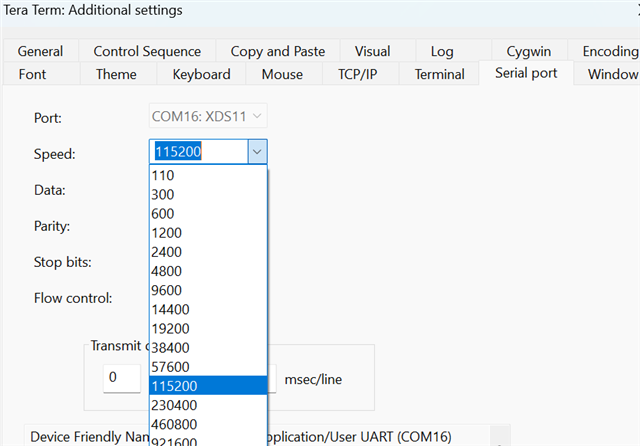The height and width of the screenshot is (446, 640).
Task: Switch to the General tab
Action: (40, 51)
